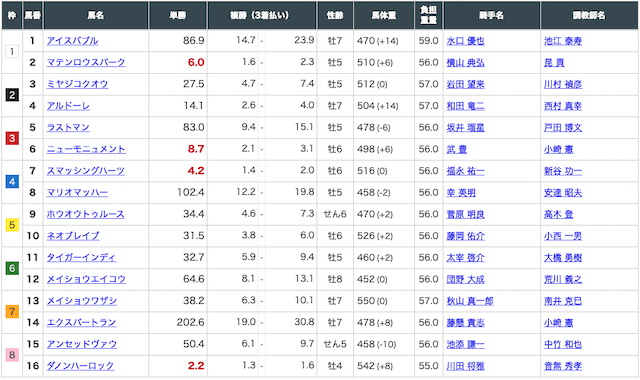Open trainer 小崎 憲 in ニューモニュメント row

[558, 149]
